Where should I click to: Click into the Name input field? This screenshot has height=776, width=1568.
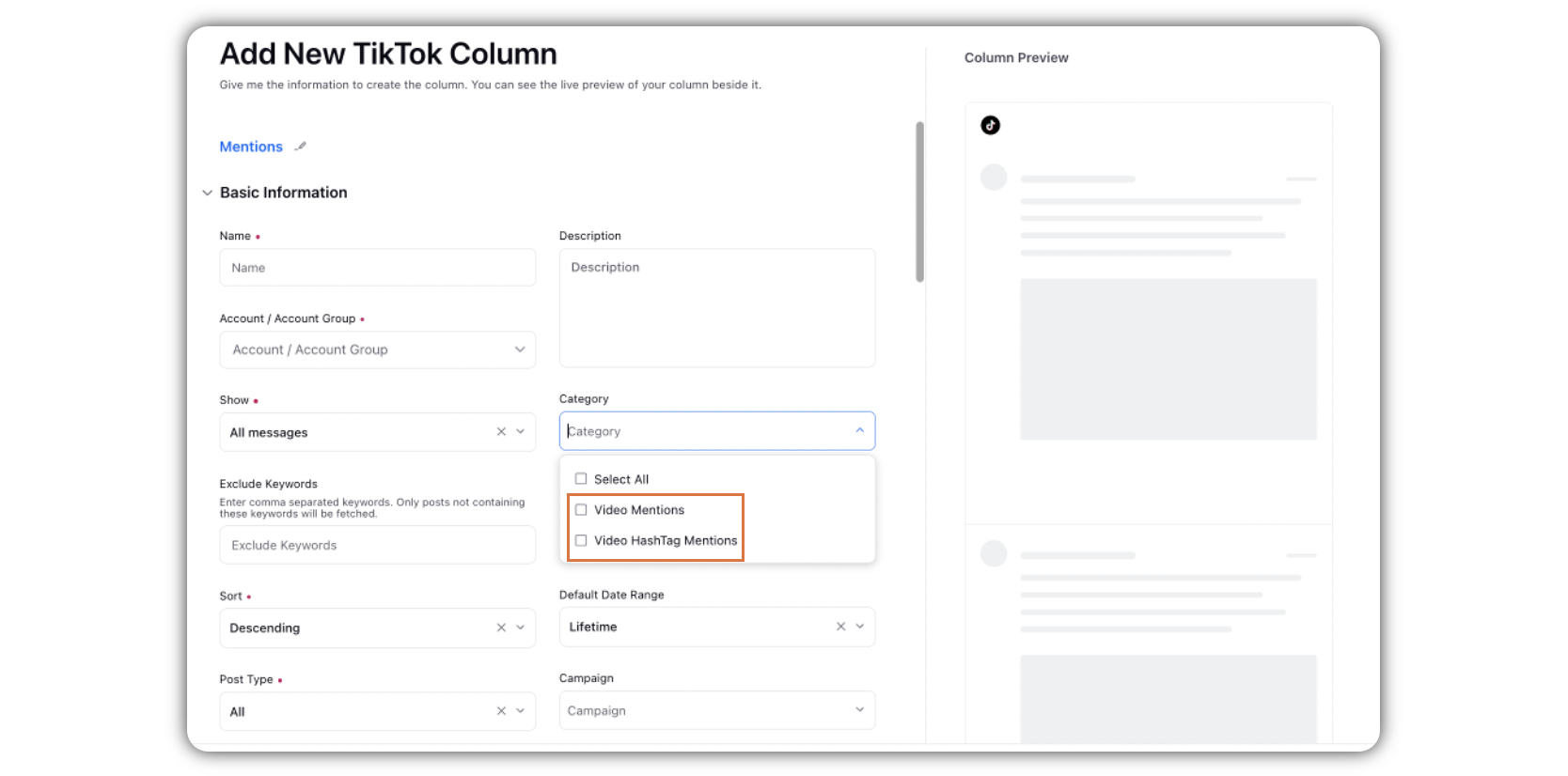click(x=378, y=268)
